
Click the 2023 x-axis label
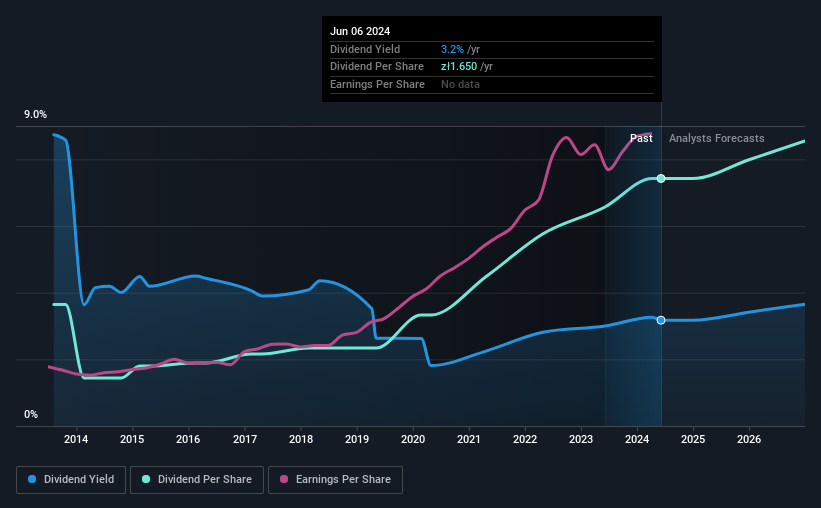click(581, 439)
